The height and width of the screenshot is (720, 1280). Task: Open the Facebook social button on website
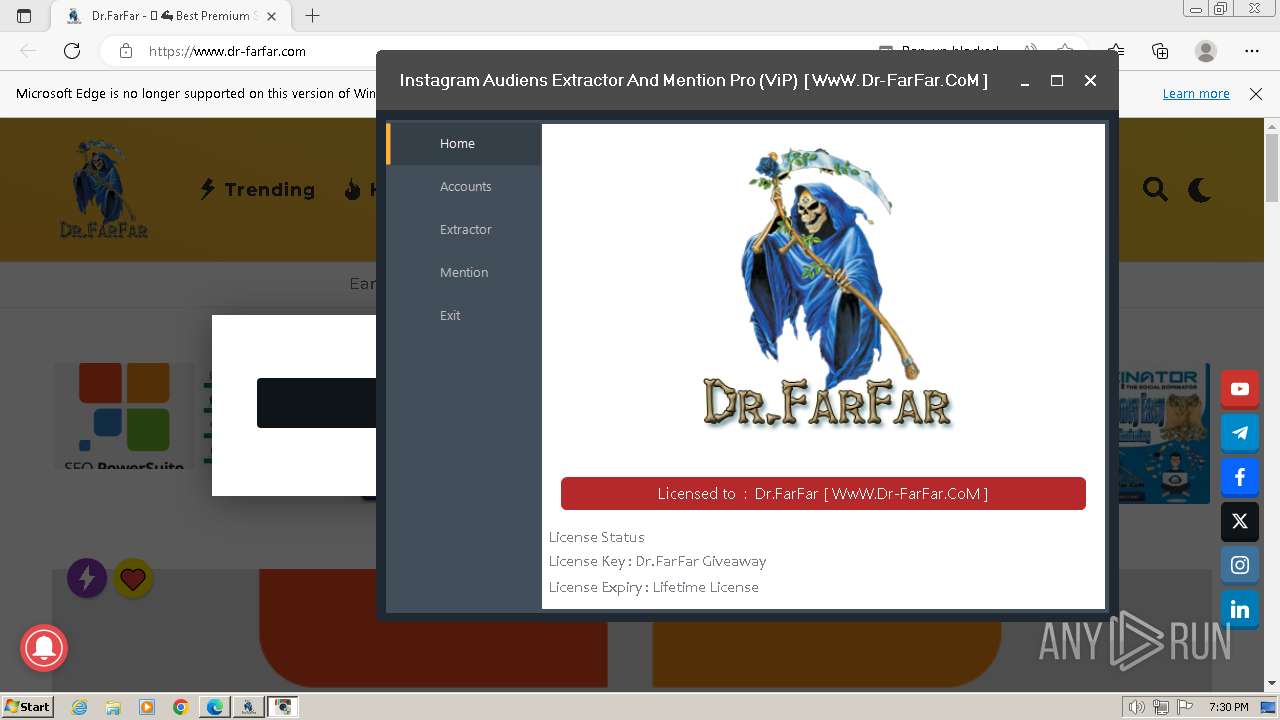pos(1240,477)
